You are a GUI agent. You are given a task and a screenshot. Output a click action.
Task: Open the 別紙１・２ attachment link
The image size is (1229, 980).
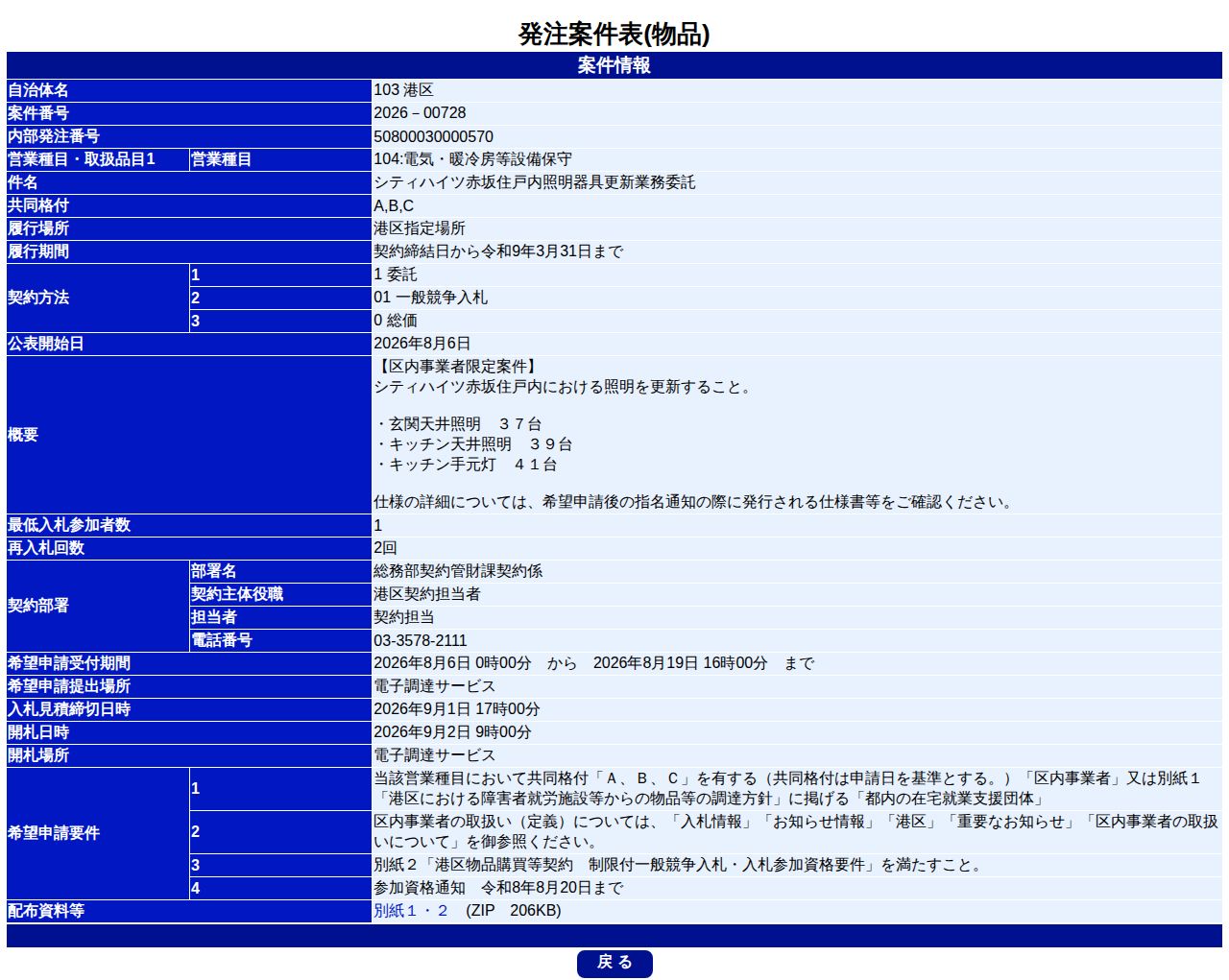click(x=411, y=910)
